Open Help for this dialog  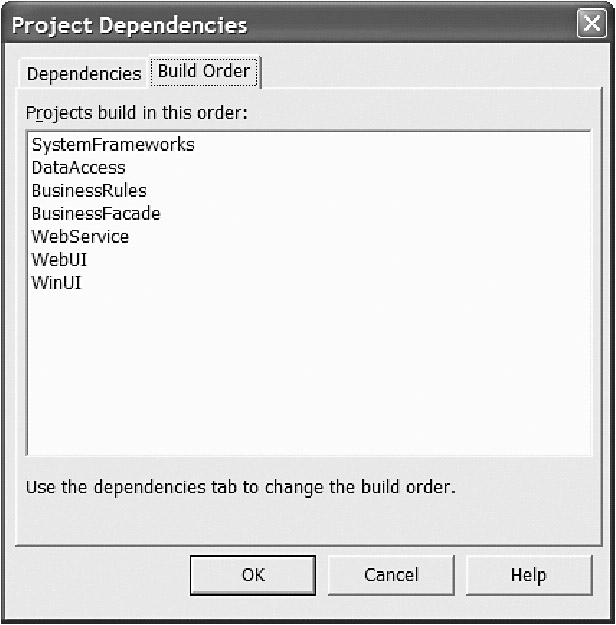point(528,575)
